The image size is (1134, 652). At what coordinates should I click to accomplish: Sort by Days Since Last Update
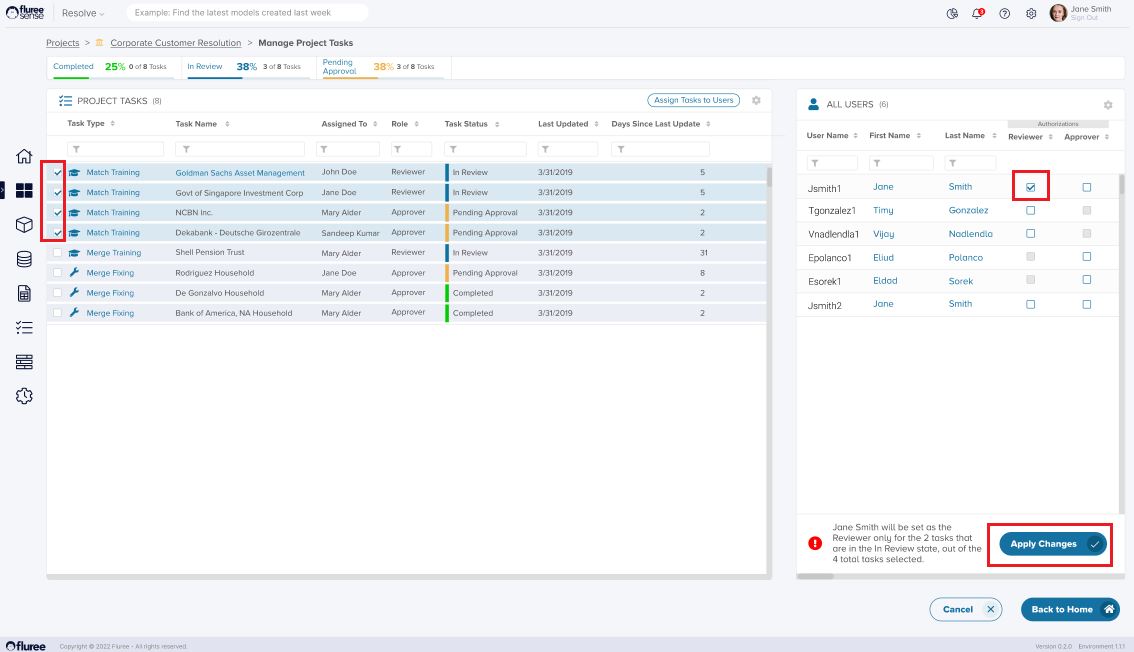click(x=708, y=124)
